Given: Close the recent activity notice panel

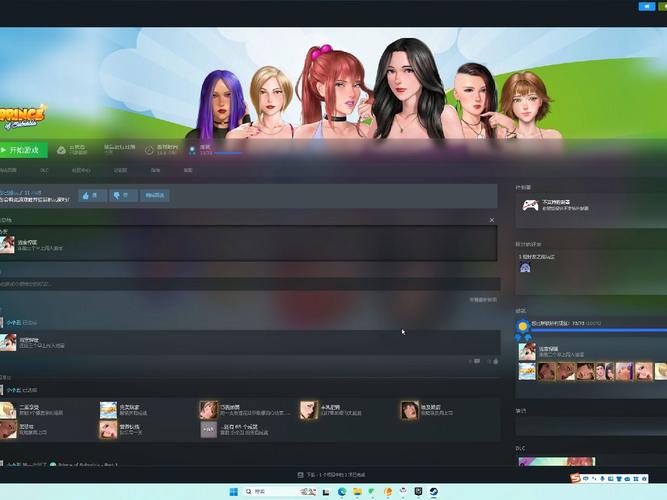Looking at the screenshot, I should coord(491,219).
